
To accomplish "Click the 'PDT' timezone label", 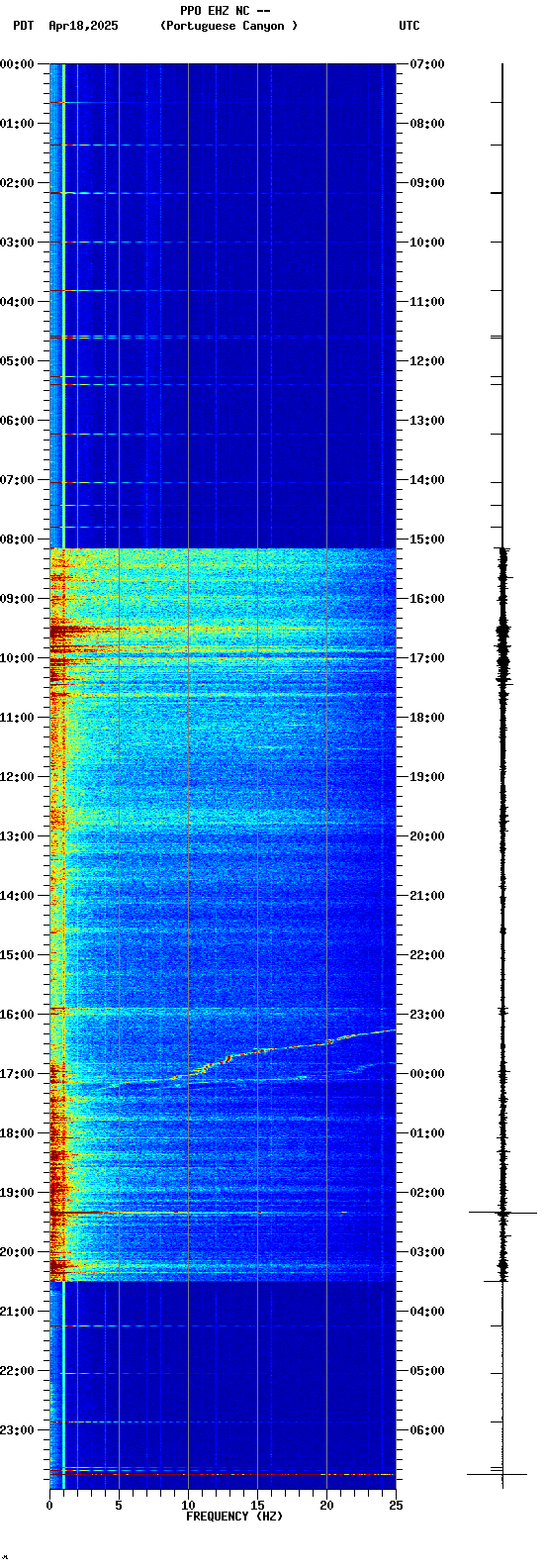I will tap(23, 26).
